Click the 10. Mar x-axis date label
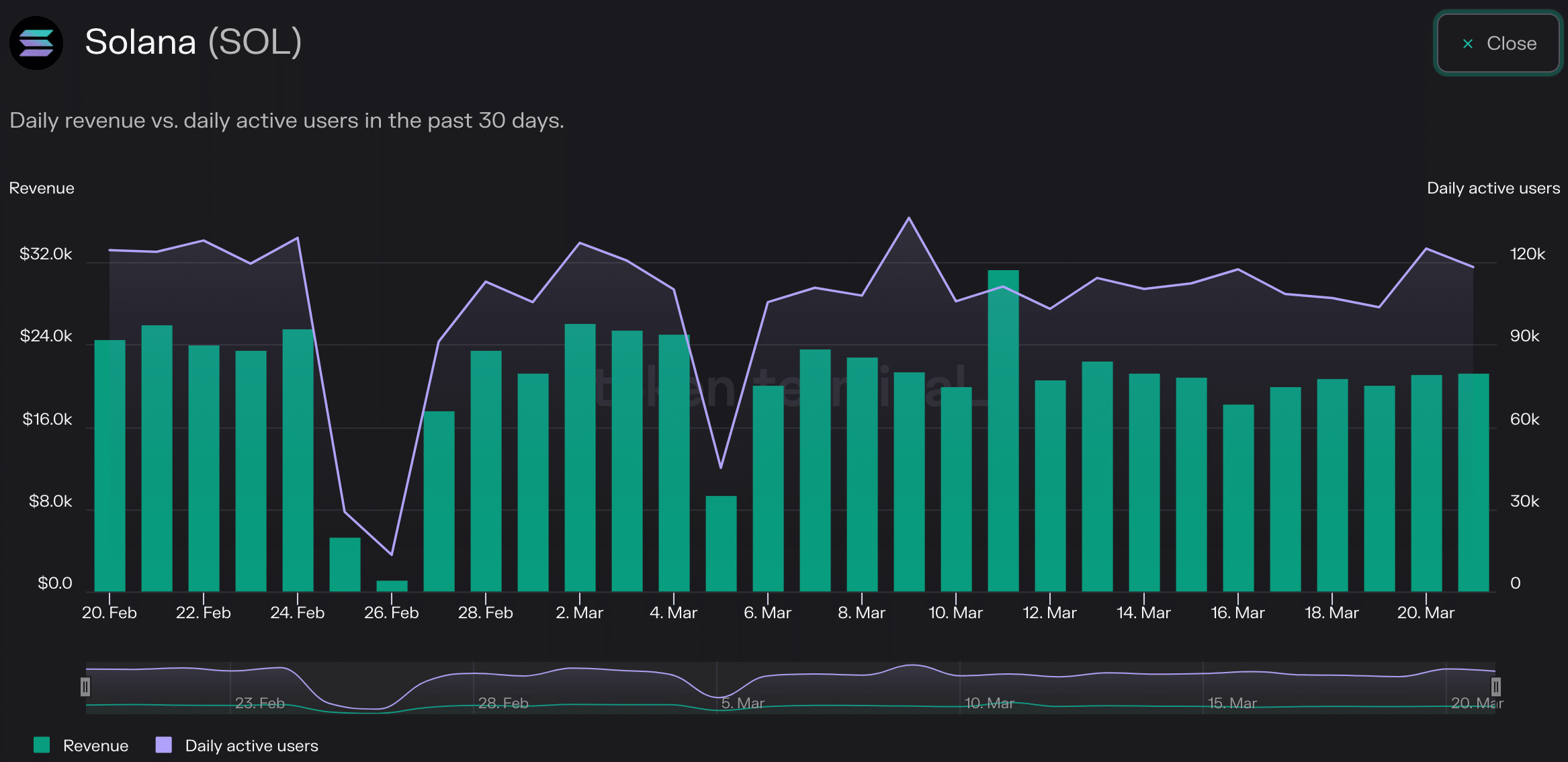Image resolution: width=1568 pixels, height=762 pixels. [955, 613]
